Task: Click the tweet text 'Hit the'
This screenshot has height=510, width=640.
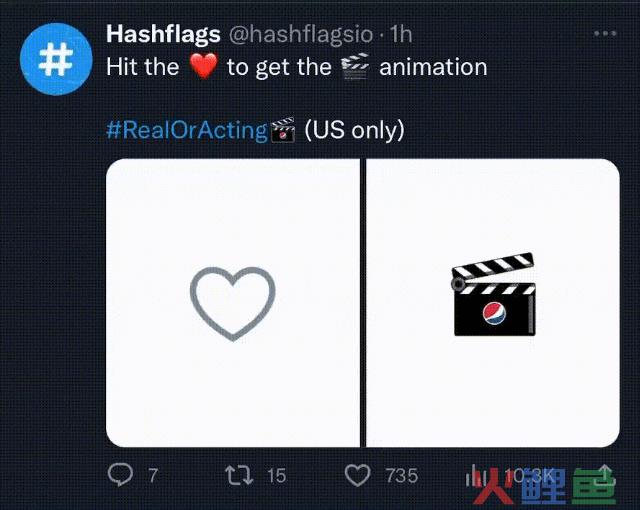Action: tap(142, 67)
